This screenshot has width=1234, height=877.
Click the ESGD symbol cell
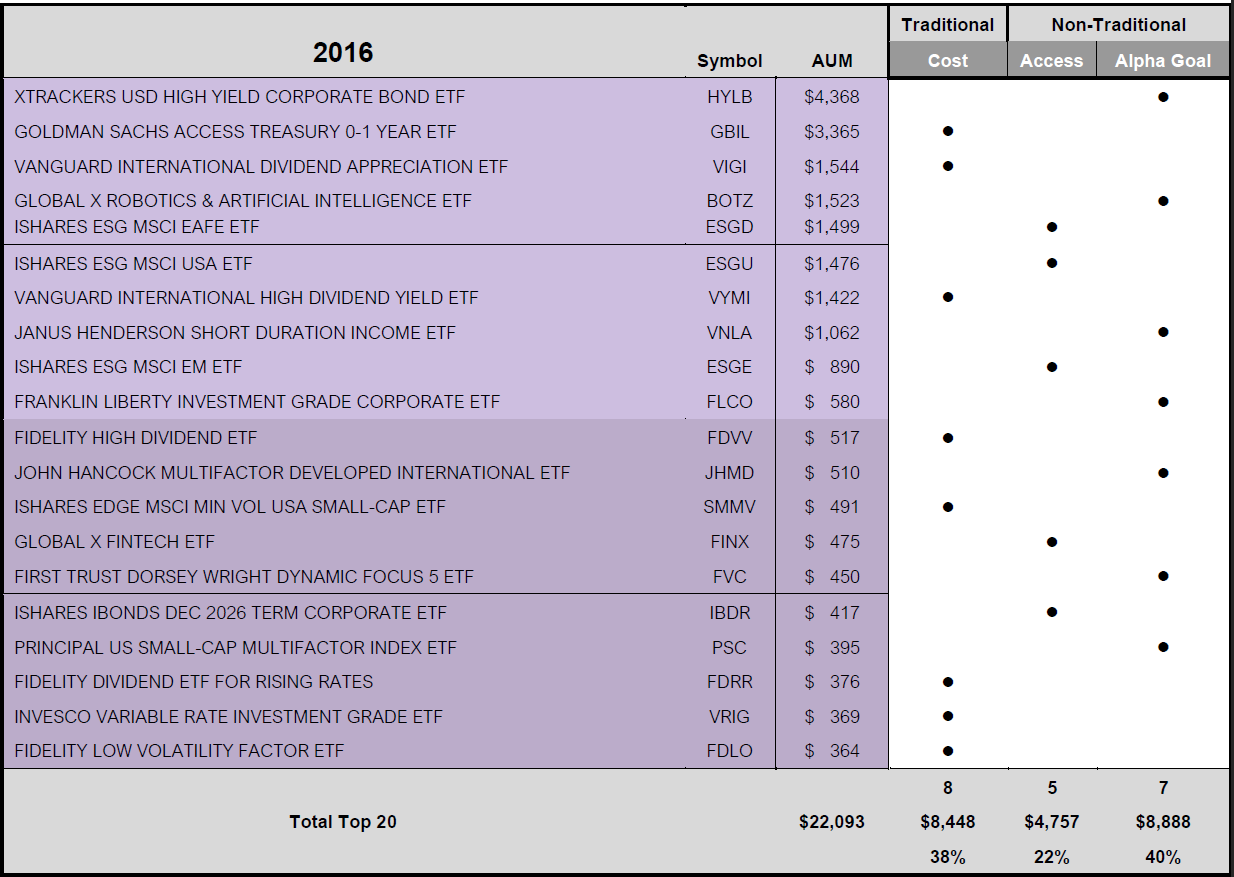(729, 227)
